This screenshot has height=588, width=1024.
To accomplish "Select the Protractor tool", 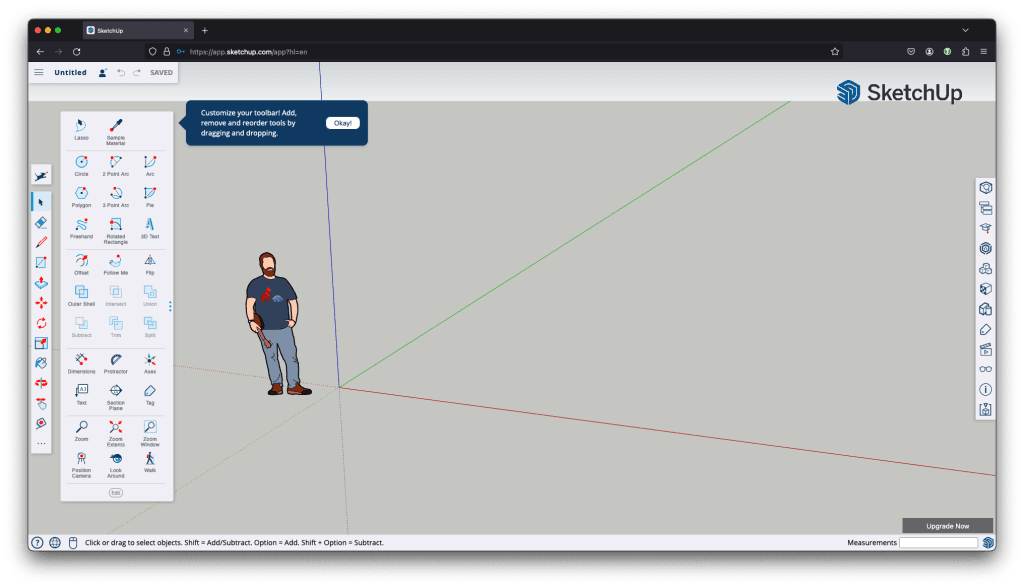I will [116, 361].
